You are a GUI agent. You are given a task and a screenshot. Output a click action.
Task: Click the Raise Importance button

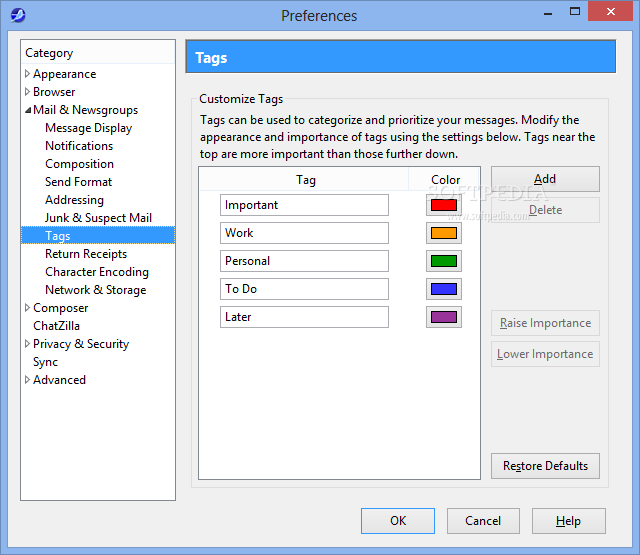point(545,323)
